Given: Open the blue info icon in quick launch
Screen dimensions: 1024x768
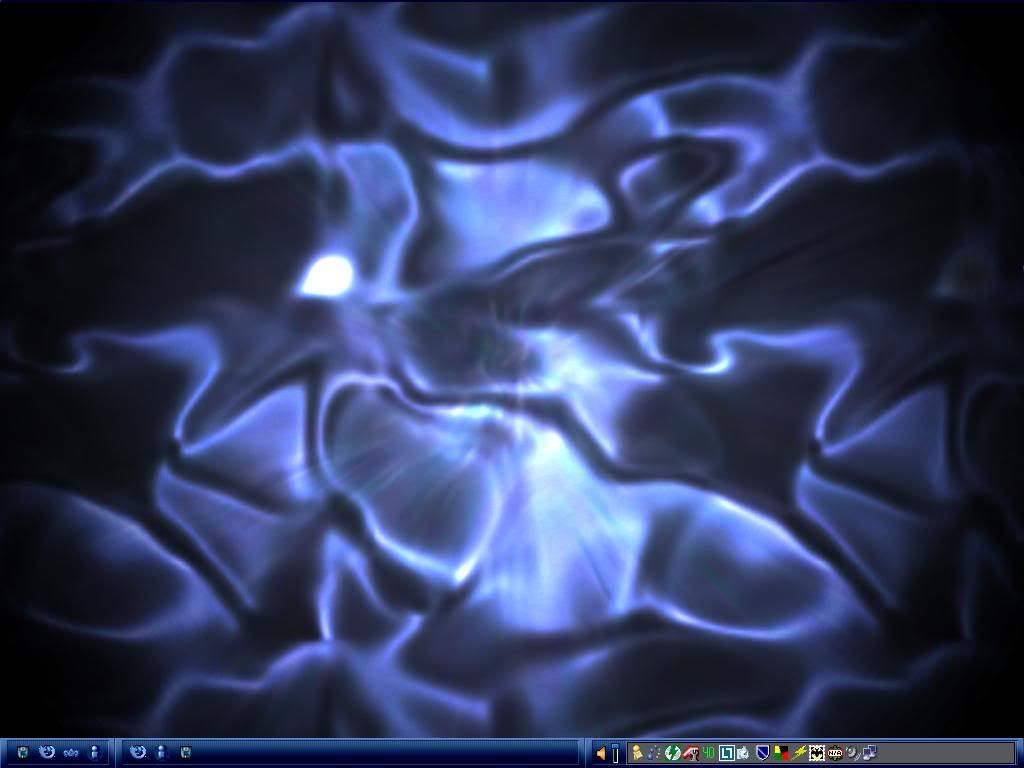Looking at the screenshot, I should coord(95,752).
